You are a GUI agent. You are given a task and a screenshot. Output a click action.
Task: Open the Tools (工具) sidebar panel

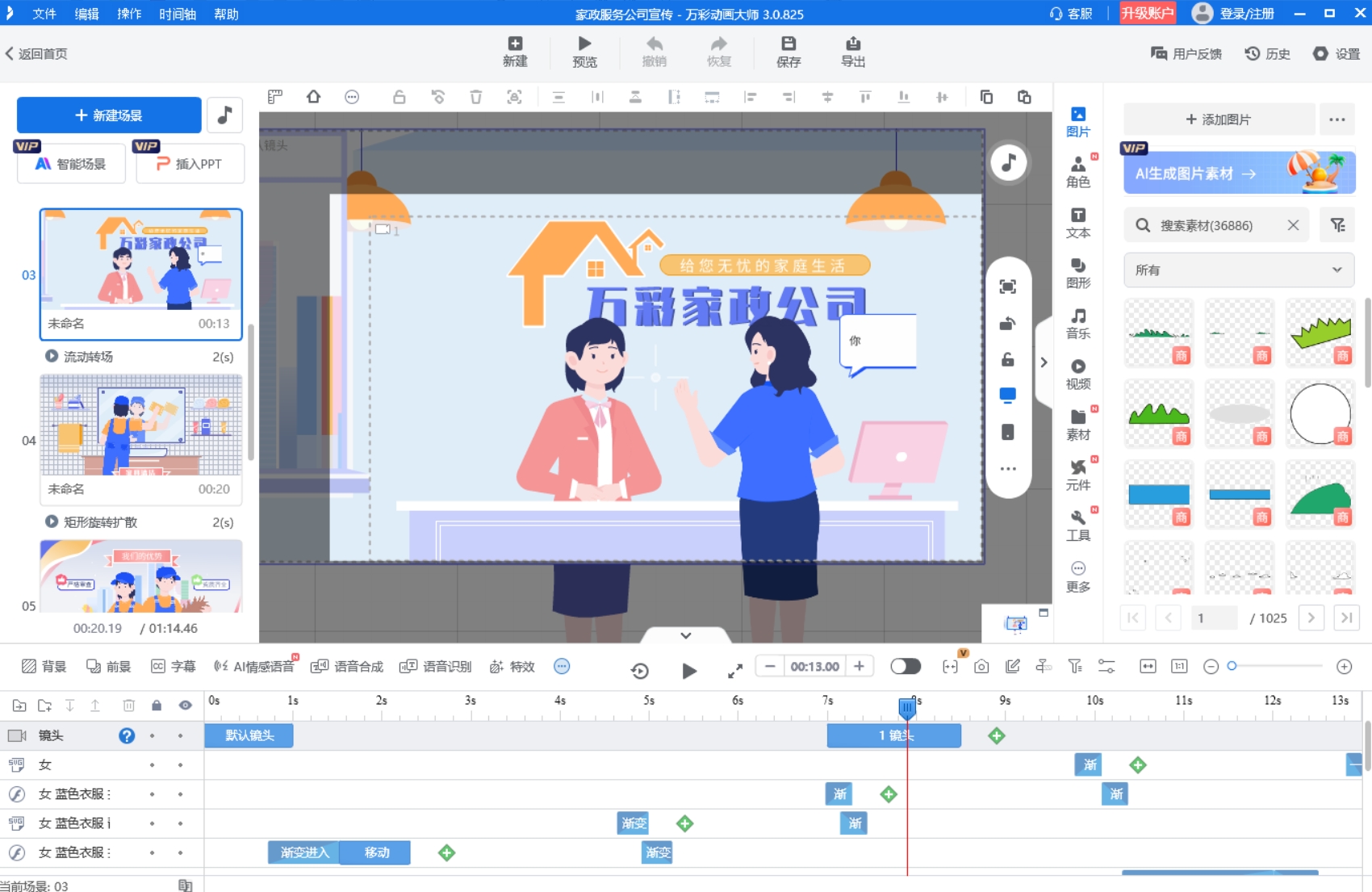tap(1077, 525)
